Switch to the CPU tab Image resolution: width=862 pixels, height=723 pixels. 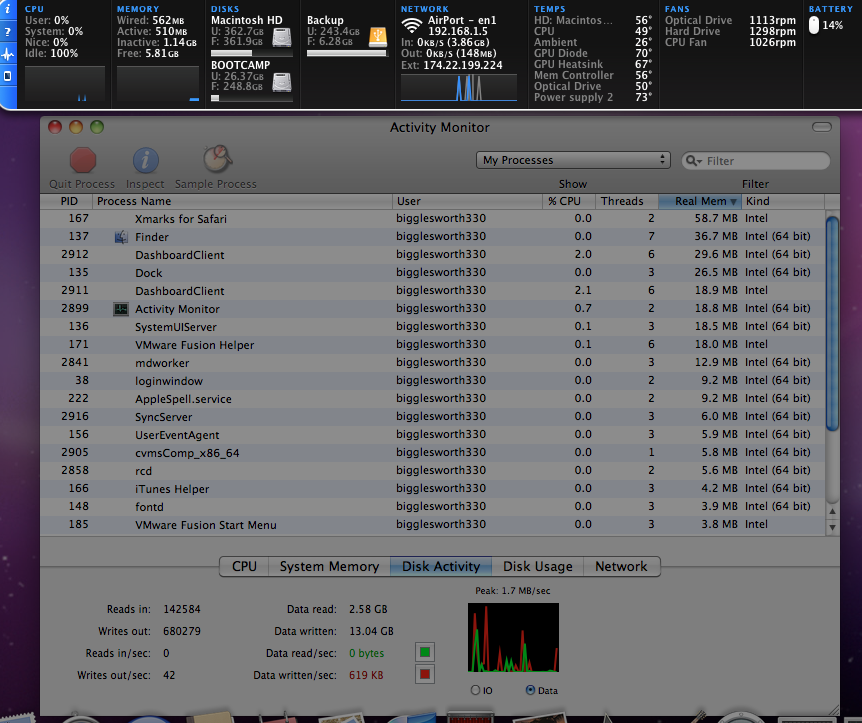tap(244, 566)
